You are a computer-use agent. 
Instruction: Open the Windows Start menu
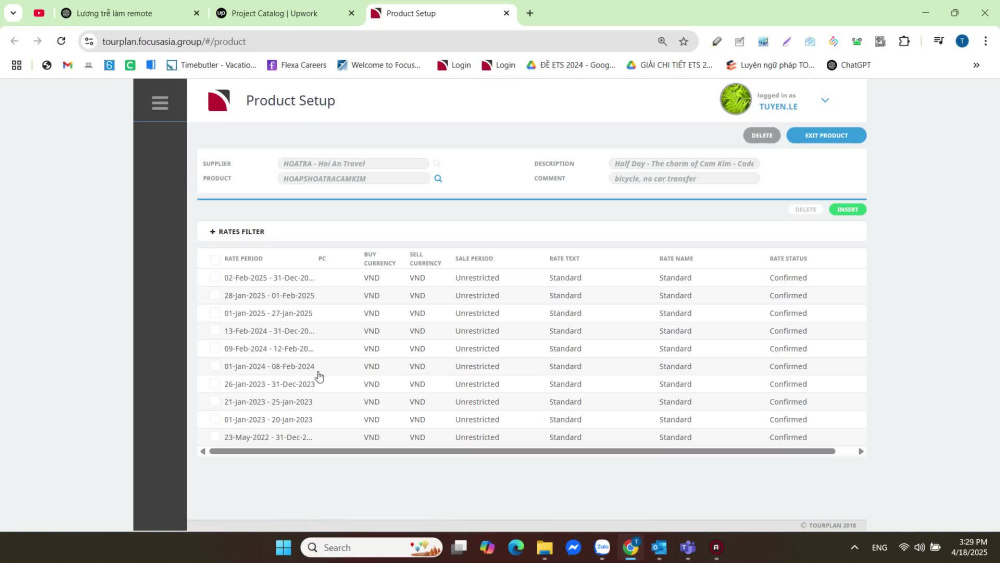click(283, 547)
